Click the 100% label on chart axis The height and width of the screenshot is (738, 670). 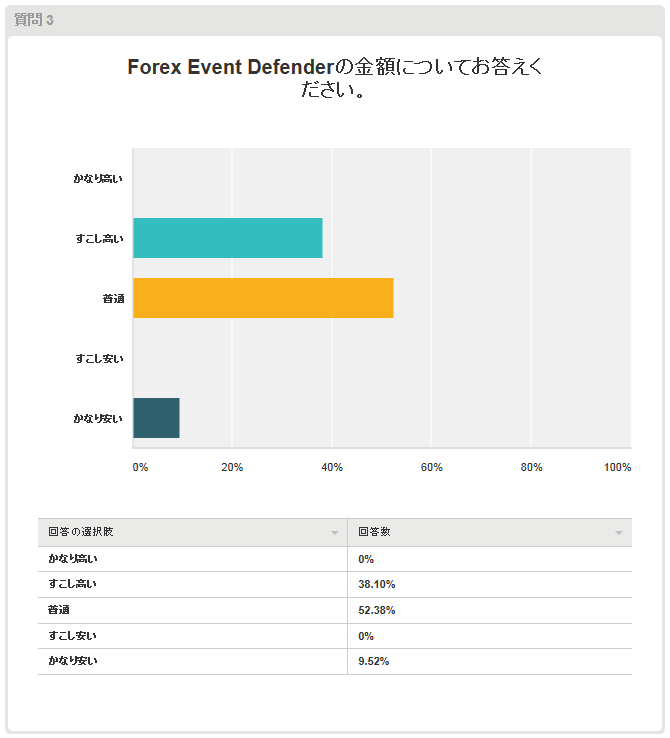click(617, 467)
